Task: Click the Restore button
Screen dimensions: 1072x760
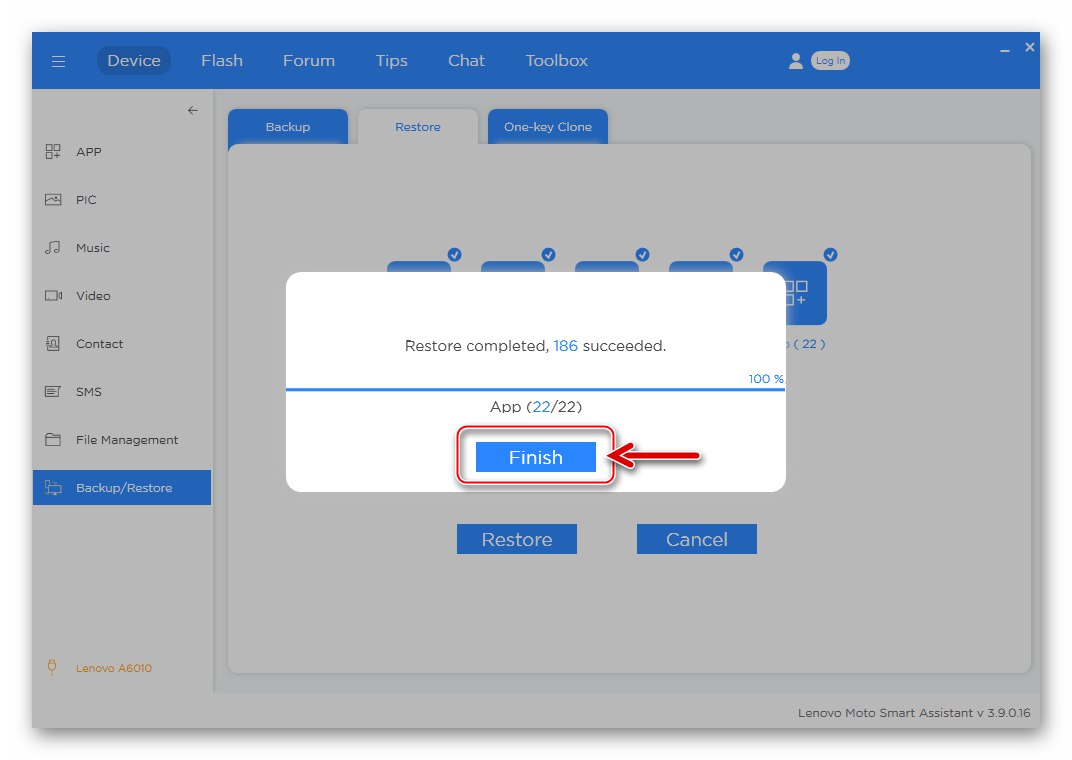Action: coord(517,539)
